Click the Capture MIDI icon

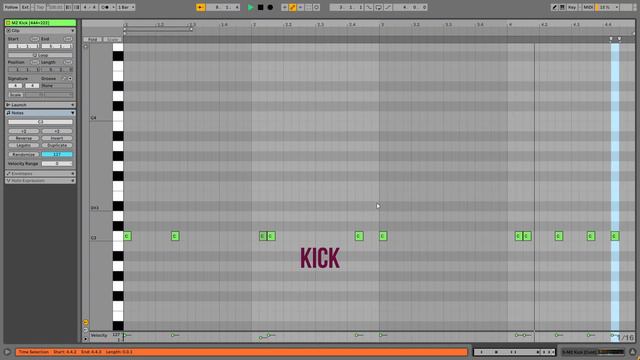click(309, 7)
